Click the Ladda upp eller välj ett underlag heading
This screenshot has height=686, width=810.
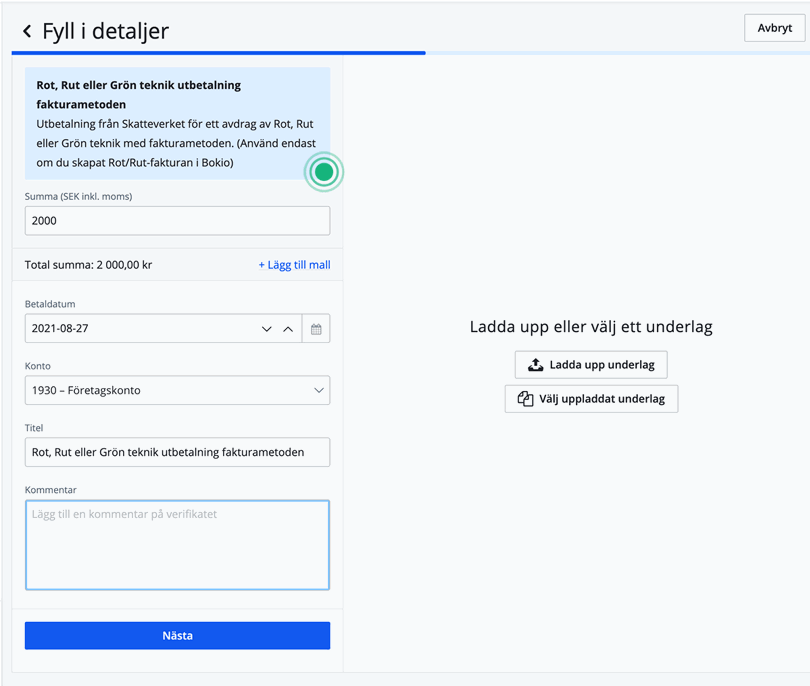tap(591, 327)
